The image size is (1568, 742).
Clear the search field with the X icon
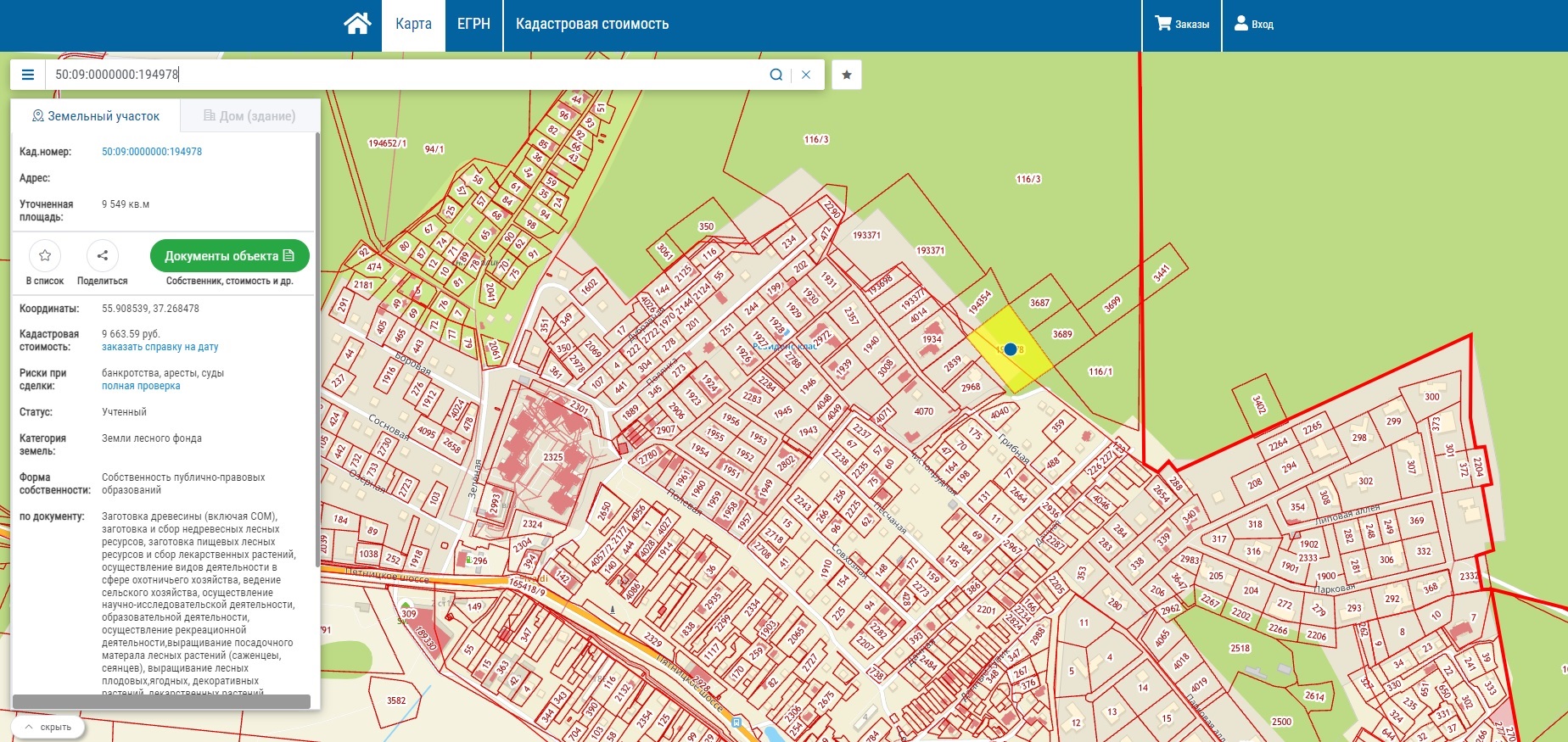coord(806,75)
